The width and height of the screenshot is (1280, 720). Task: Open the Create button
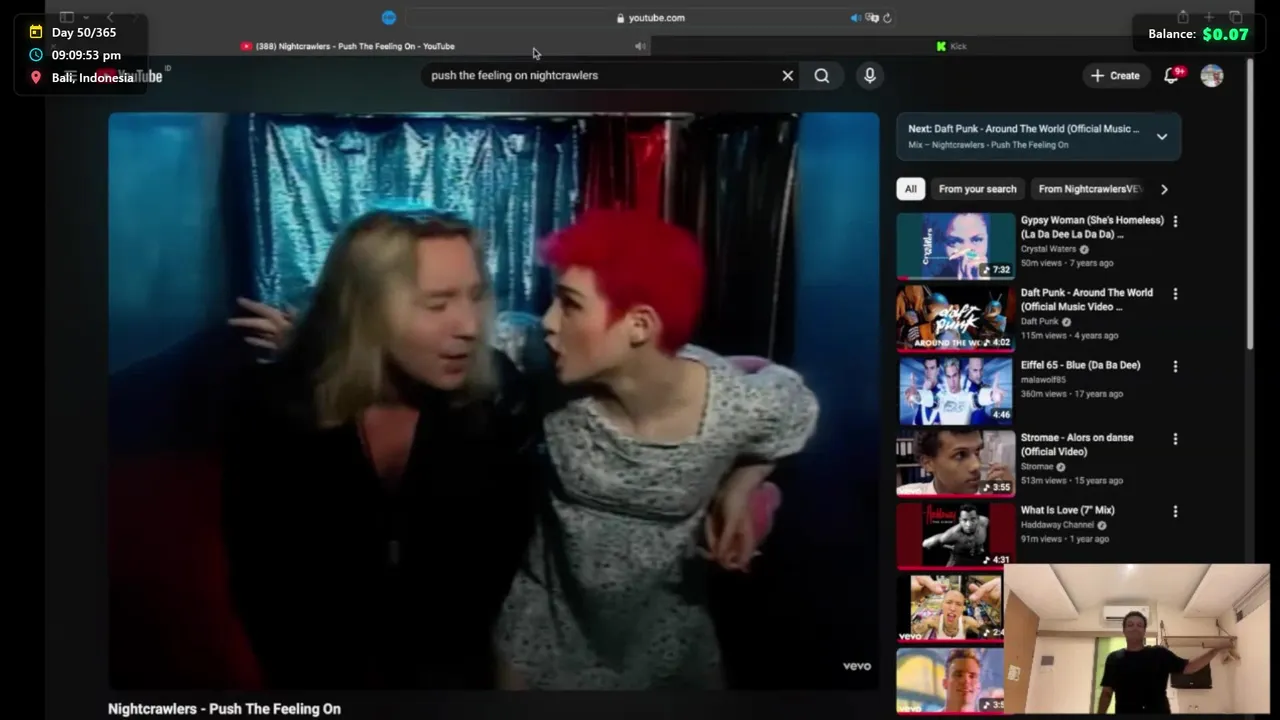(1116, 75)
